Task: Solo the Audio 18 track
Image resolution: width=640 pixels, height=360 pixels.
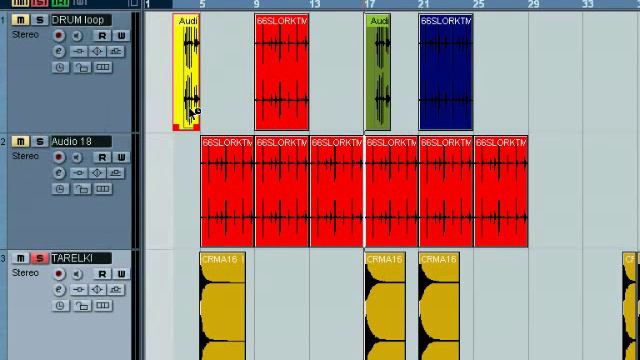Action: (x=40, y=141)
